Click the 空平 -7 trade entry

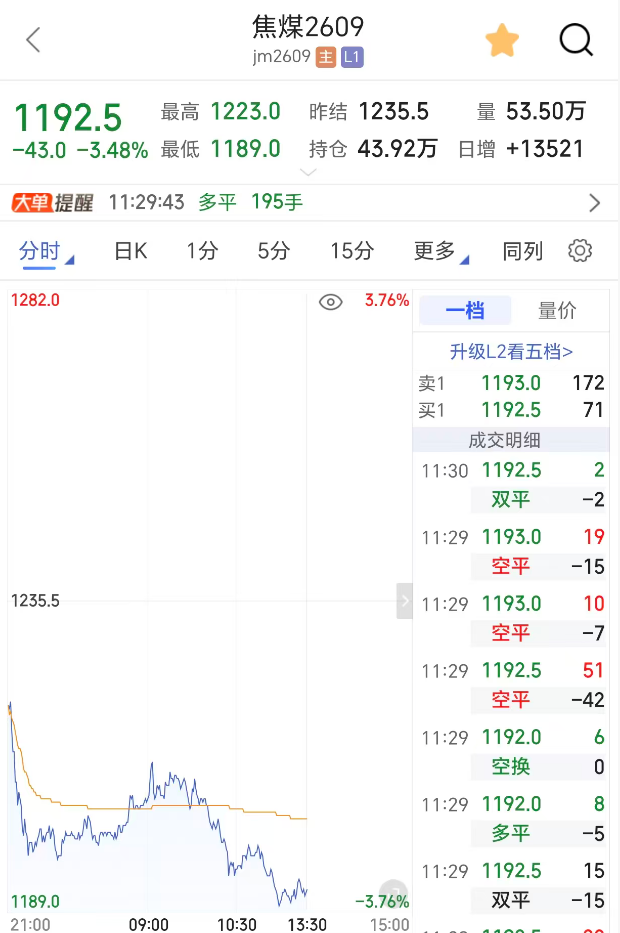(x=539, y=633)
